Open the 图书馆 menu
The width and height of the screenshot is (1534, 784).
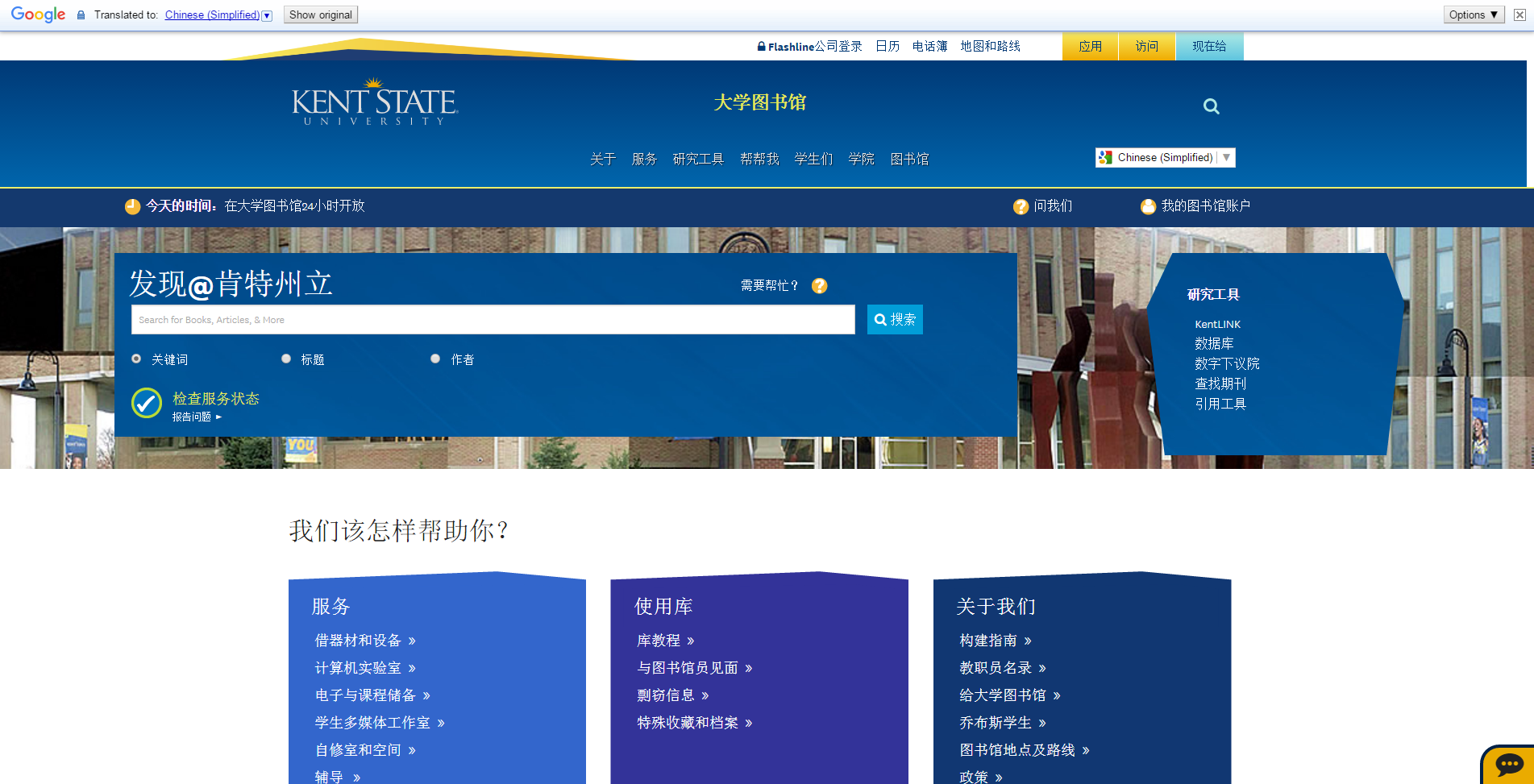(909, 160)
